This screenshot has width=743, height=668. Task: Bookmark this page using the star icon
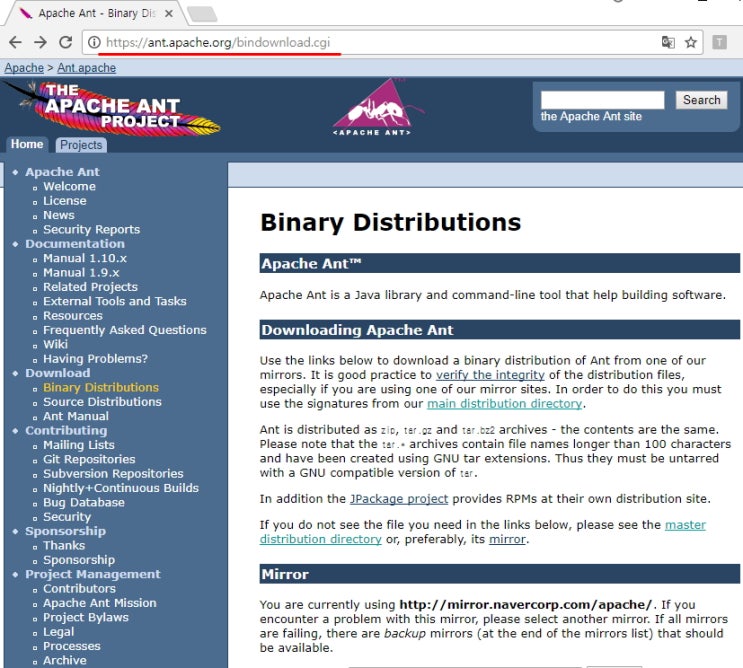691,43
